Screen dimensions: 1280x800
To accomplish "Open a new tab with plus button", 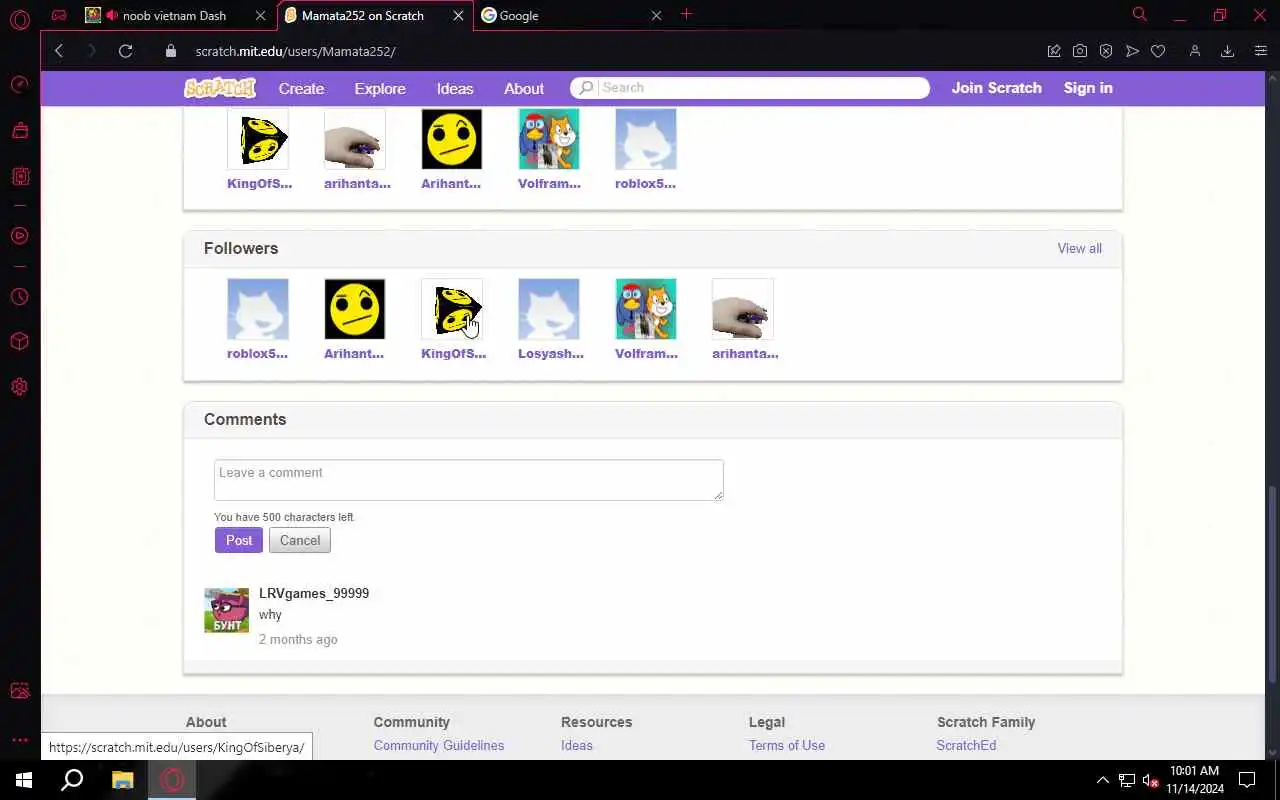I will (686, 14).
